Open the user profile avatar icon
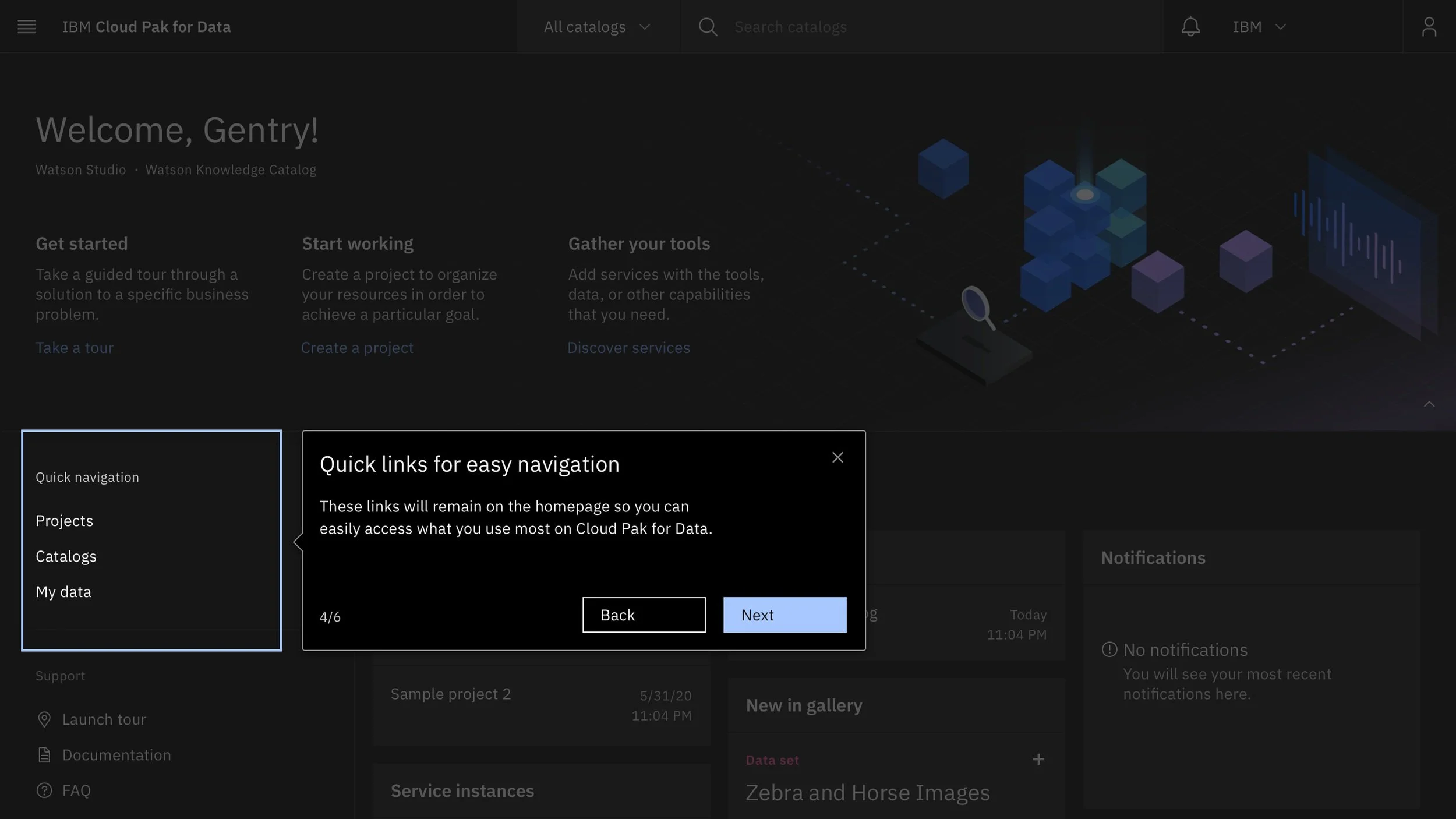This screenshot has width=1456, height=819. point(1429,27)
